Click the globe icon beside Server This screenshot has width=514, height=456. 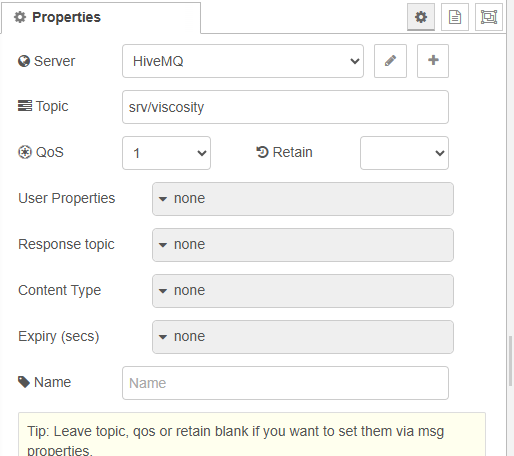24,61
